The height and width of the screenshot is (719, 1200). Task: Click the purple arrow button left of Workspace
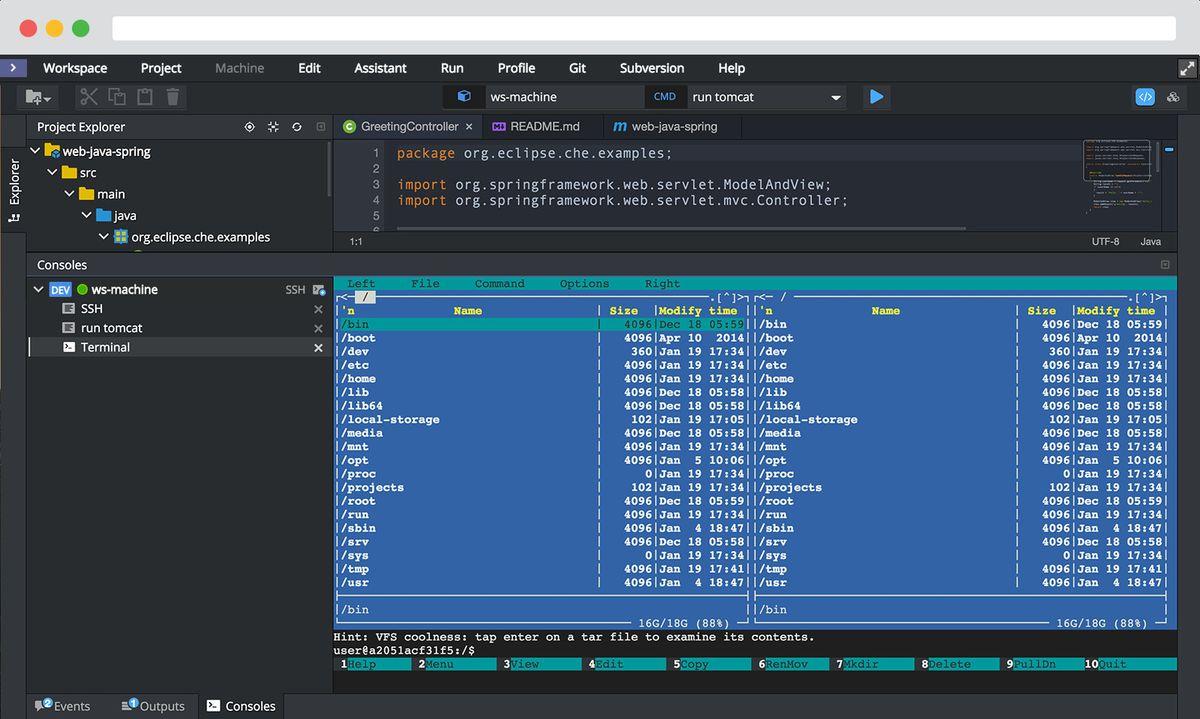pos(13,68)
